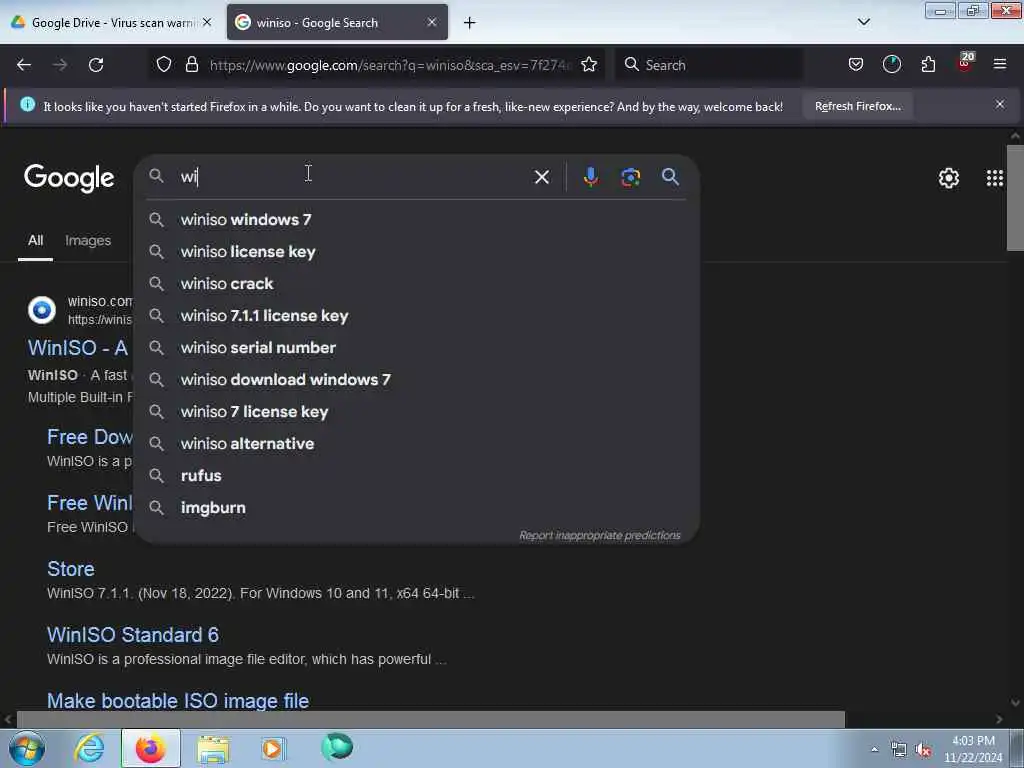Open the extension icon with the 20 badge
The height and width of the screenshot is (768, 1024).
(x=965, y=63)
